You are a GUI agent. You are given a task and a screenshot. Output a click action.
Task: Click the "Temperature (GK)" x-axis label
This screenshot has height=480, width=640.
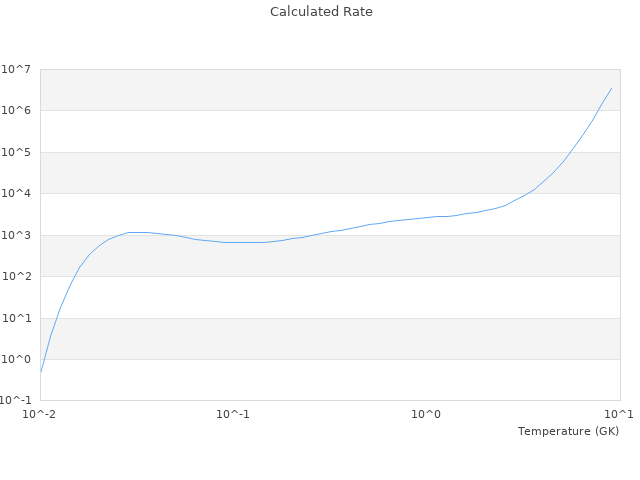568,431
